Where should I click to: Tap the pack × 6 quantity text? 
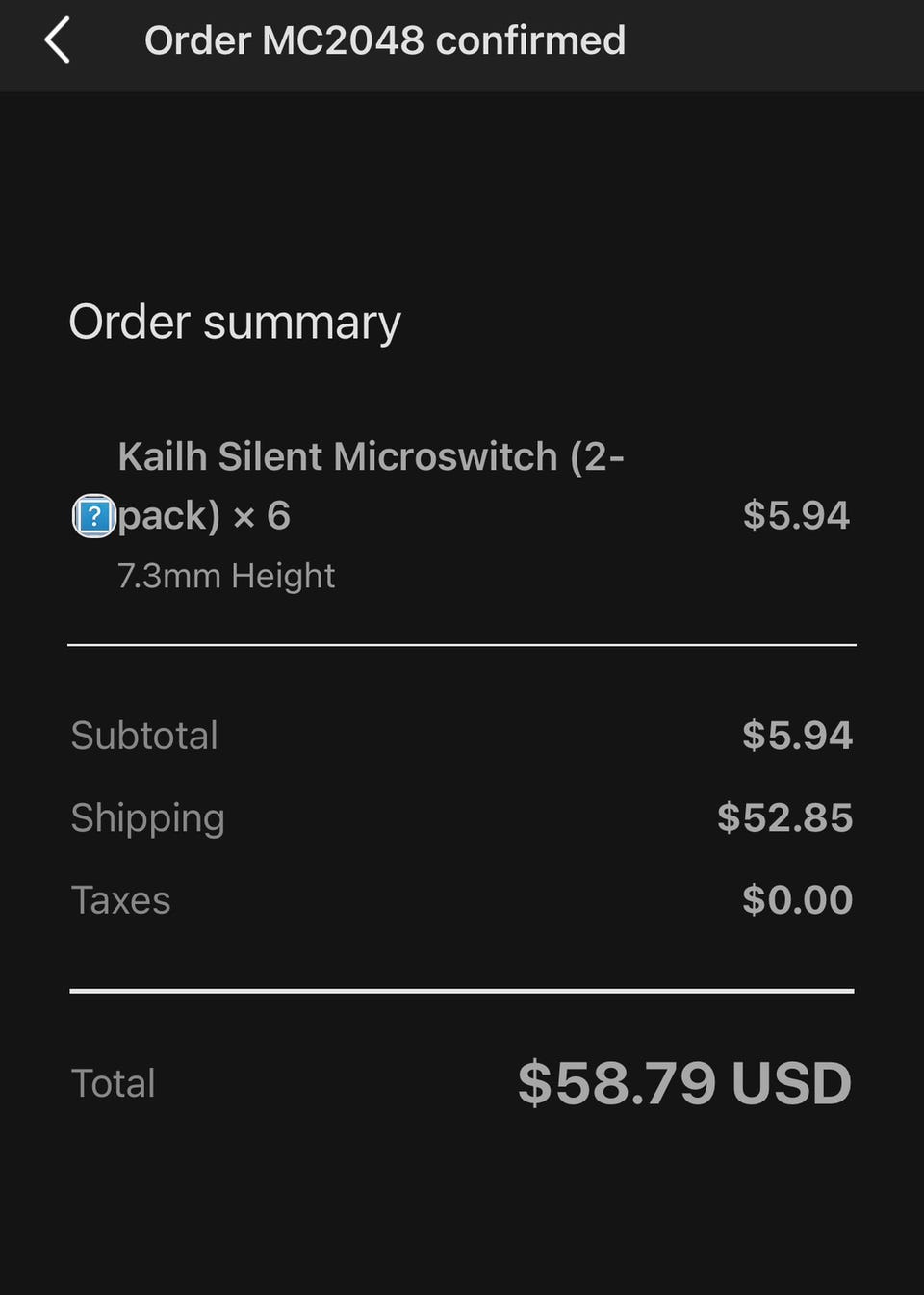[203, 516]
